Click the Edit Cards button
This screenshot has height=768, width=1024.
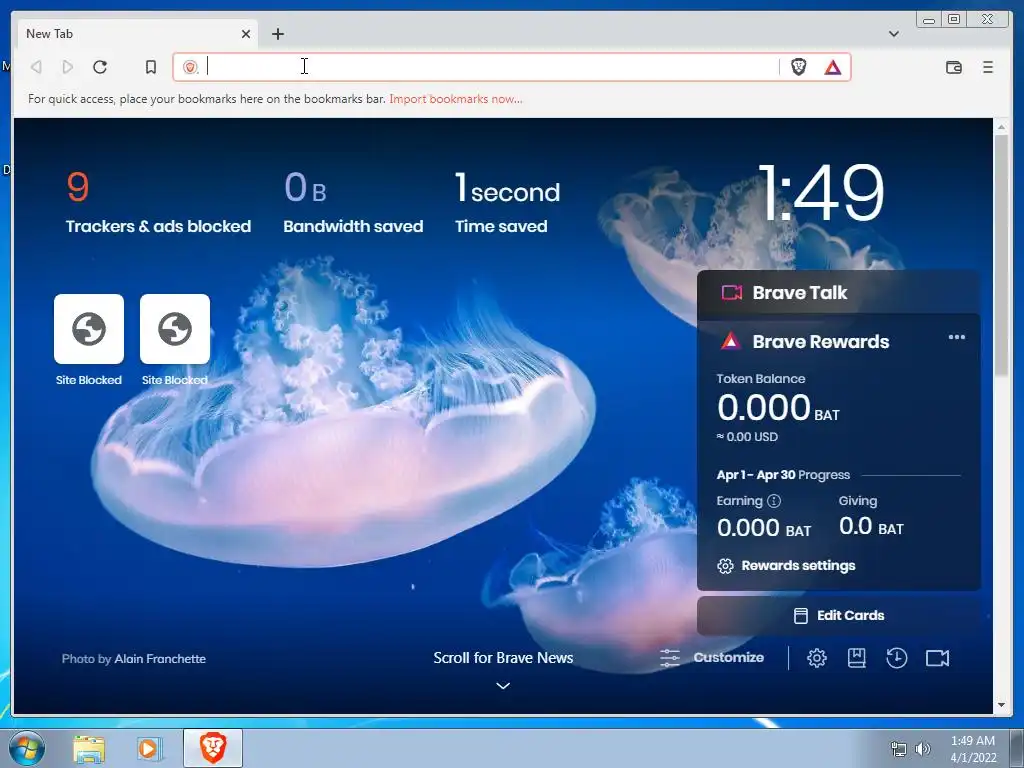click(839, 616)
